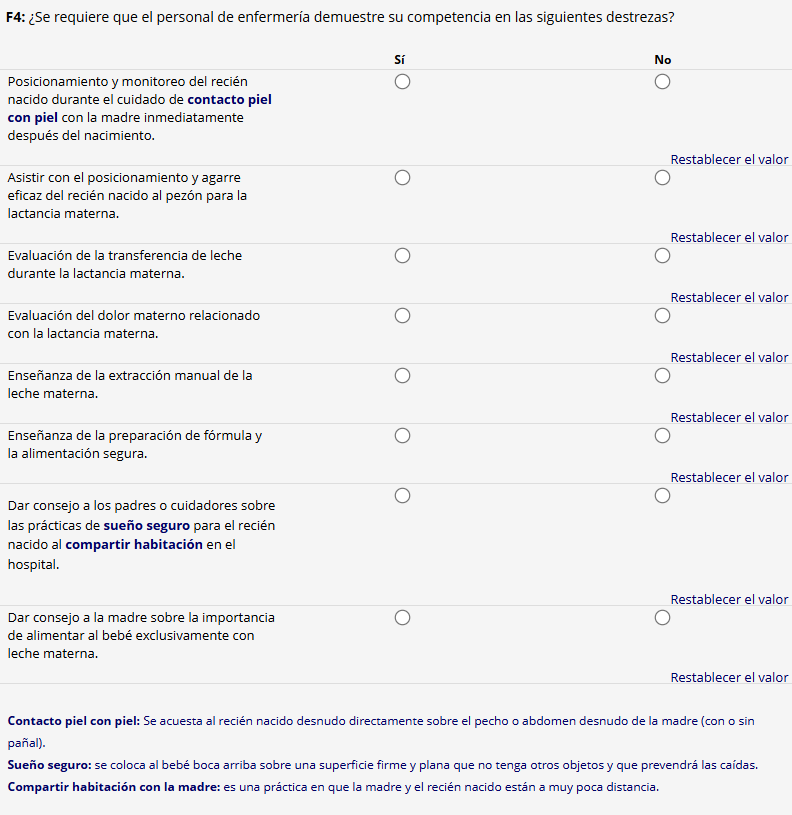Select Sí for contacto piel con piel positioning
This screenshot has height=815, width=792.
pyautogui.click(x=402, y=82)
